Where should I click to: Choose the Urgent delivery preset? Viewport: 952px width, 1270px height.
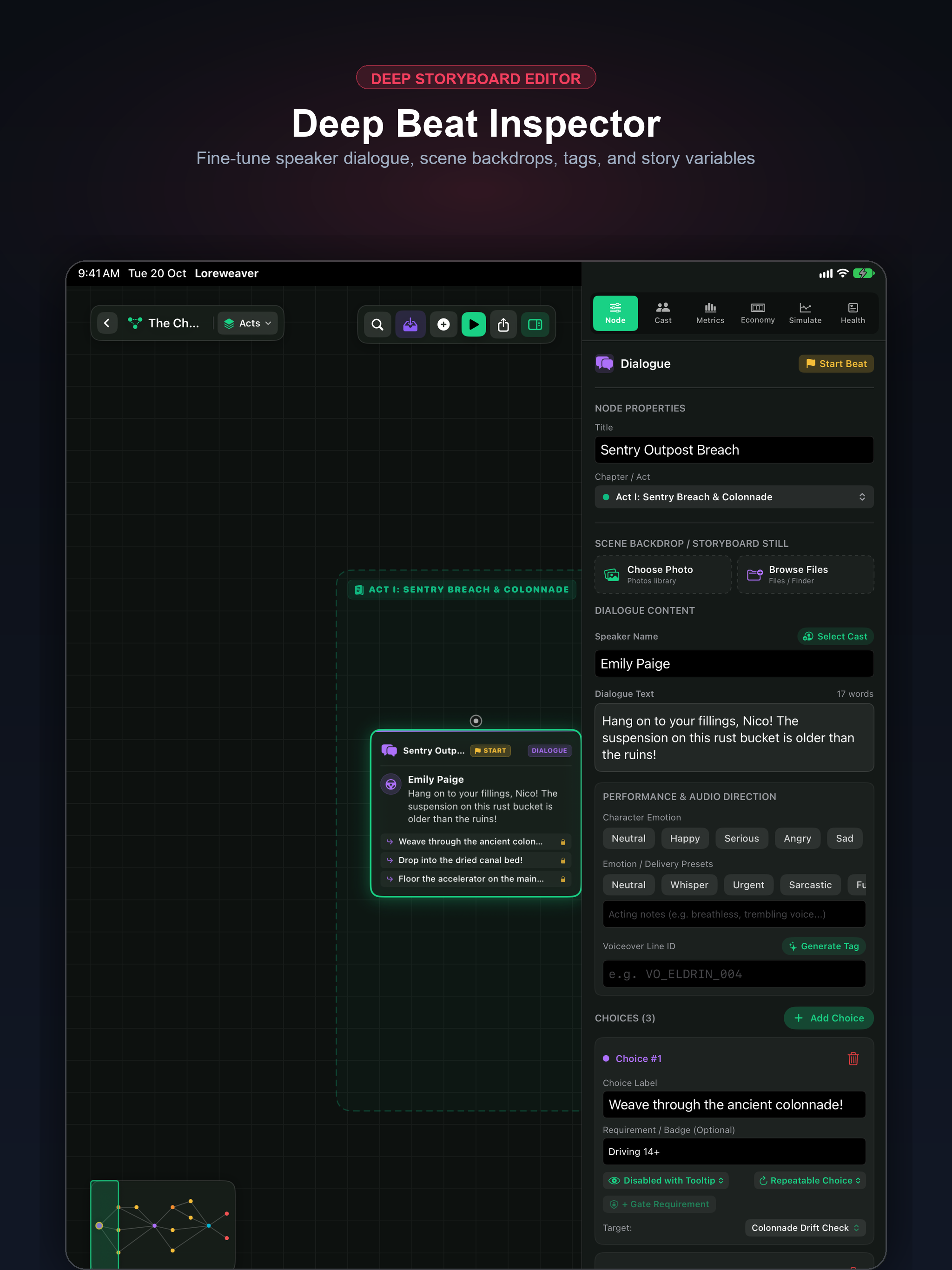click(x=748, y=885)
